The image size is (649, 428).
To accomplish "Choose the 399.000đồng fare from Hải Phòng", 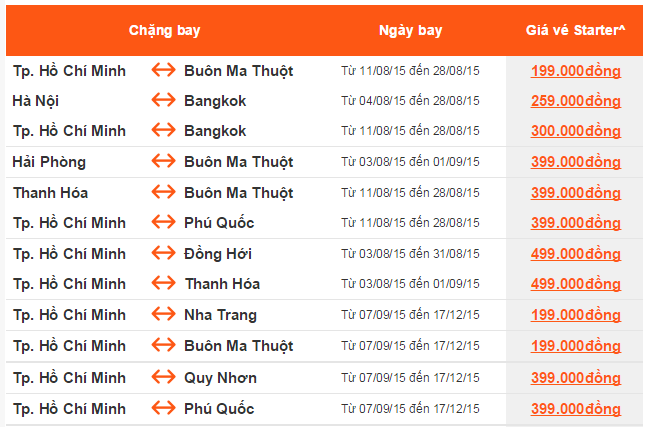I will (x=576, y=162).
